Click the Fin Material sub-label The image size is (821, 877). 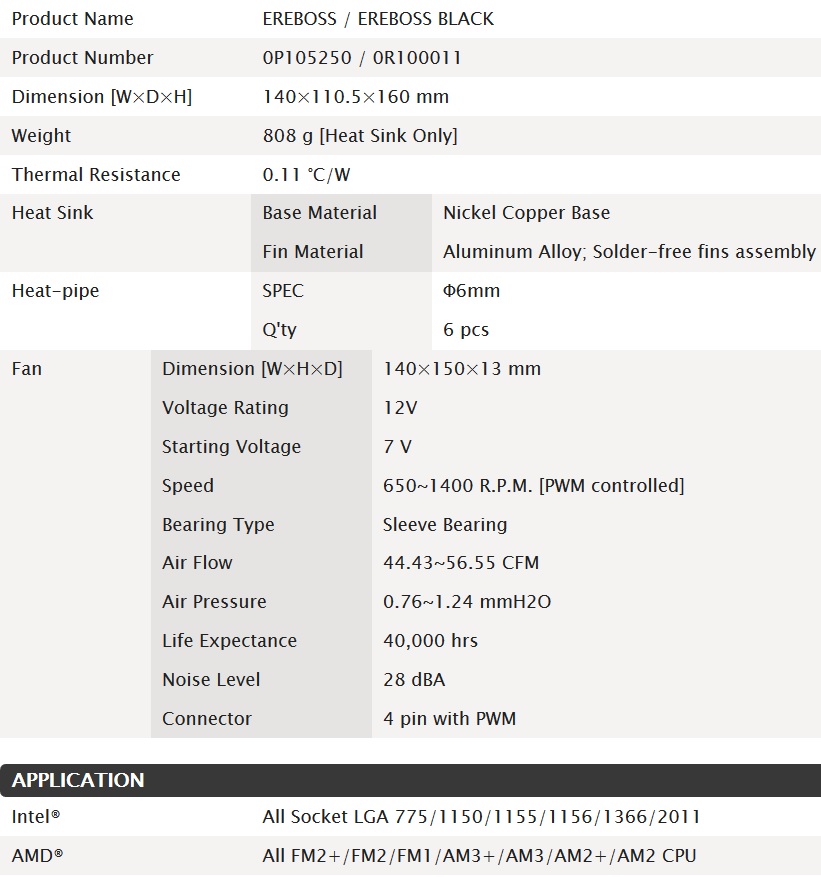point(312,252)
